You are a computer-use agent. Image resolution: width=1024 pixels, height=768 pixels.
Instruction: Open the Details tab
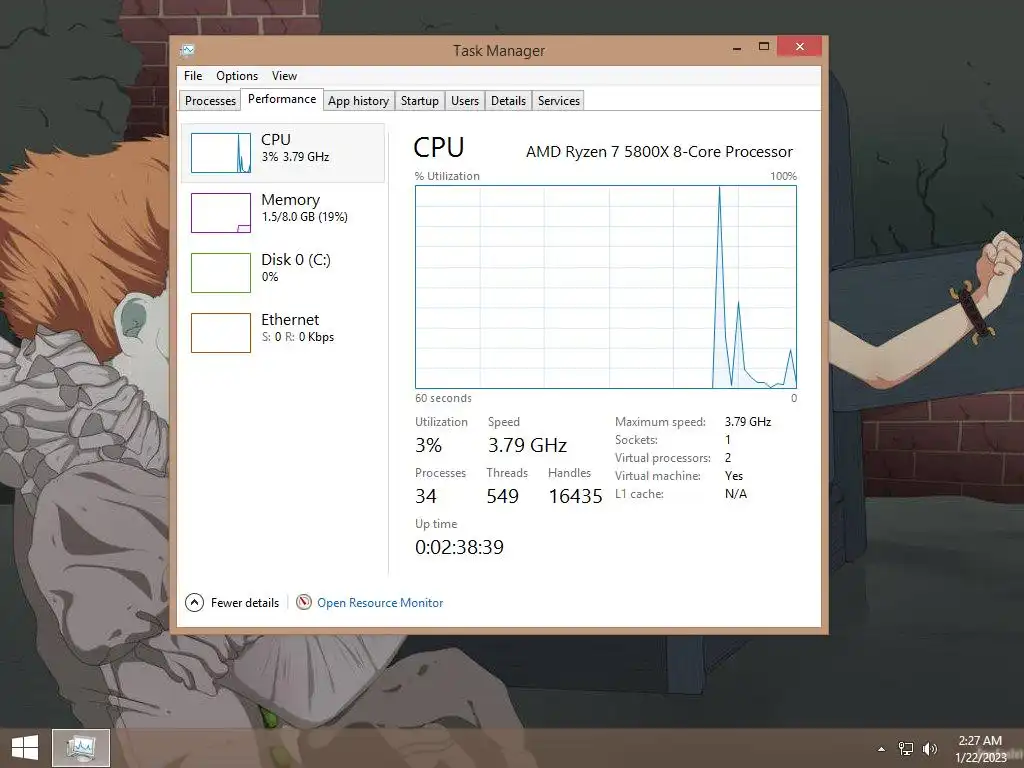pos(508,101)
